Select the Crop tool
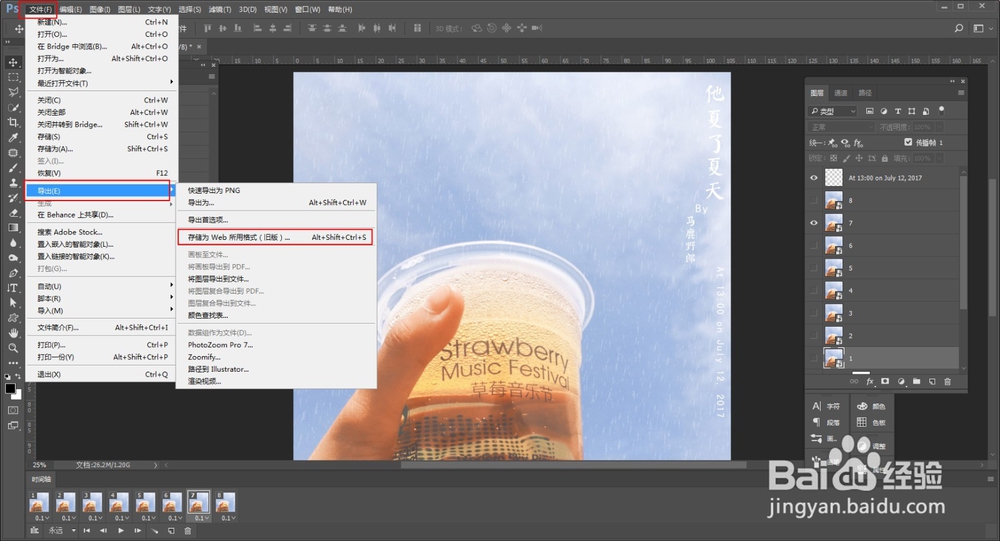This screenshot has width=1000, height=541. [13, 122]
